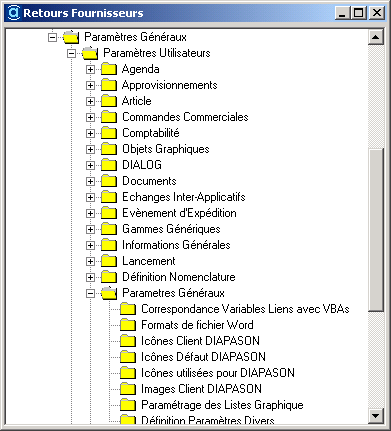Click the scrollbar down arrow

point(376,416)
